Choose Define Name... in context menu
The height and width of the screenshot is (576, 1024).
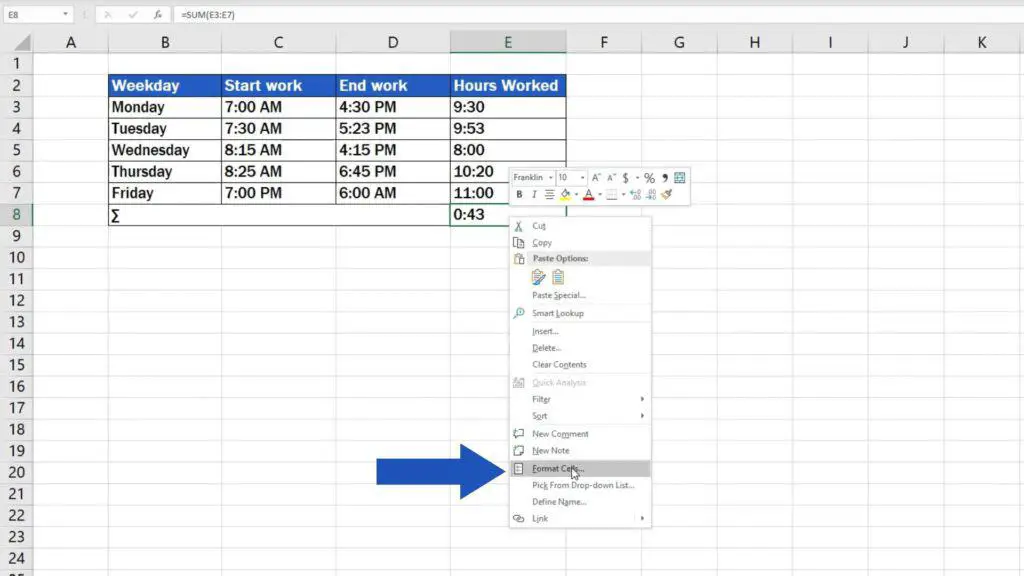(x=580, y=502)
